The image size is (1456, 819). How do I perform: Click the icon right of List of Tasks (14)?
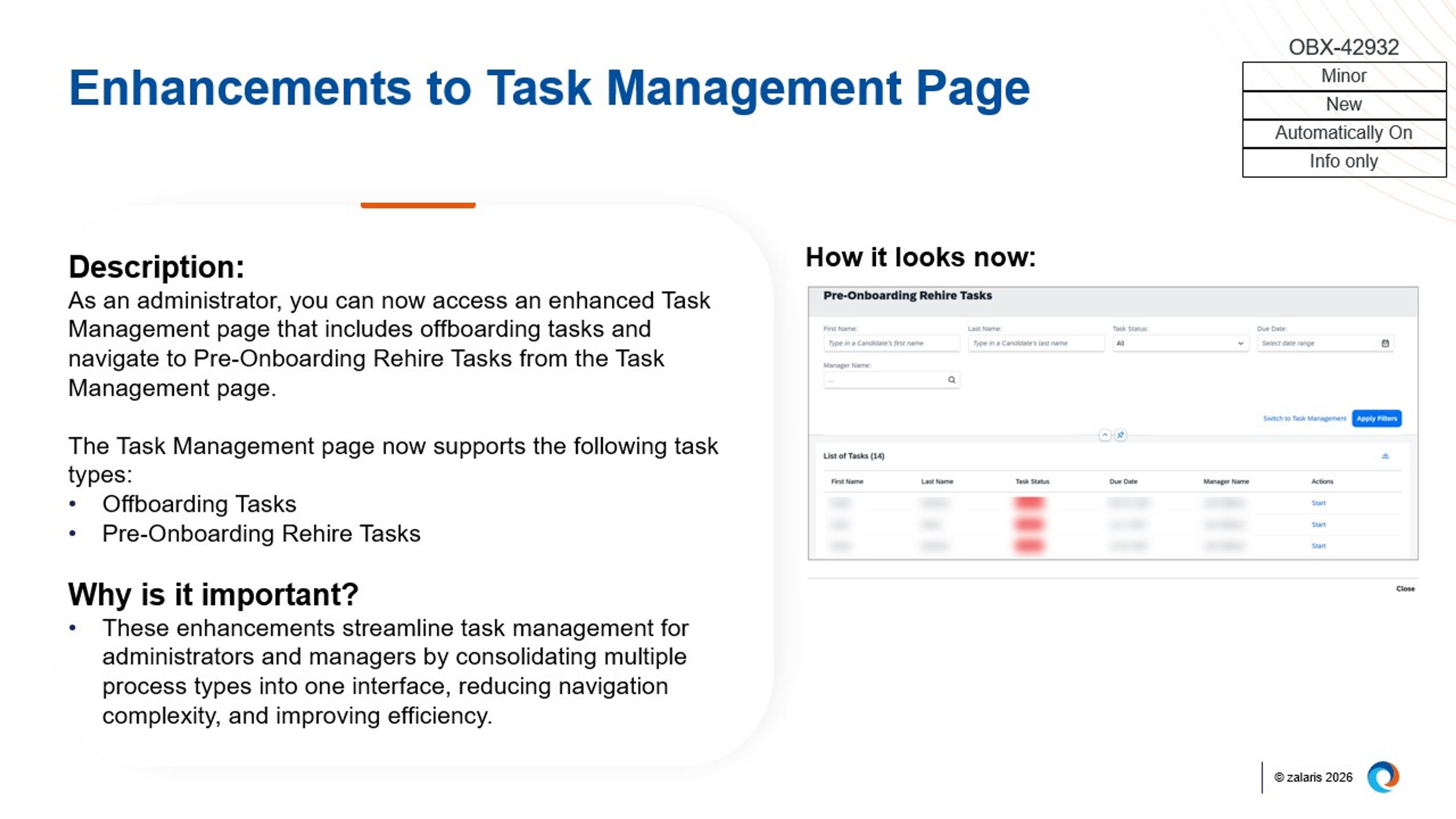(1385, 455)
